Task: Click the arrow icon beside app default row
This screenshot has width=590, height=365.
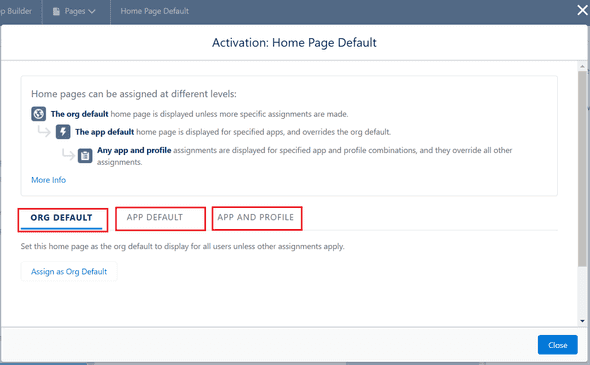Action: click(44, 131)
